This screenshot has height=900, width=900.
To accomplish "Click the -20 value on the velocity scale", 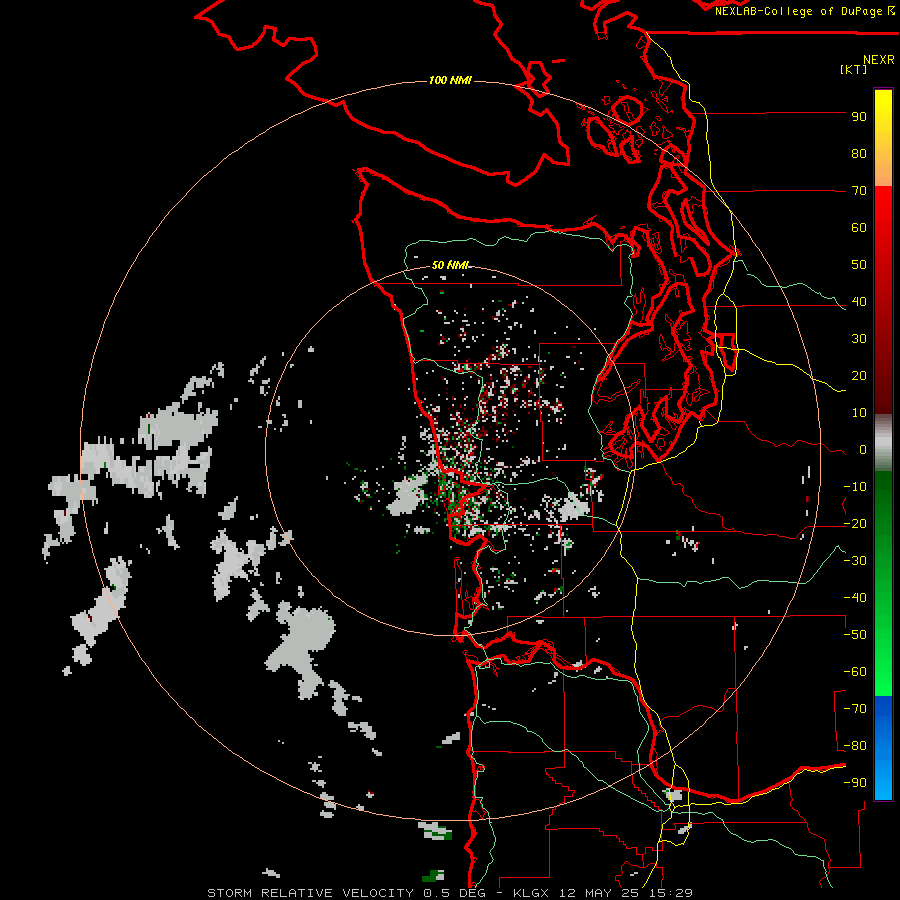I will pyautogui.click(x=855, y=524).
